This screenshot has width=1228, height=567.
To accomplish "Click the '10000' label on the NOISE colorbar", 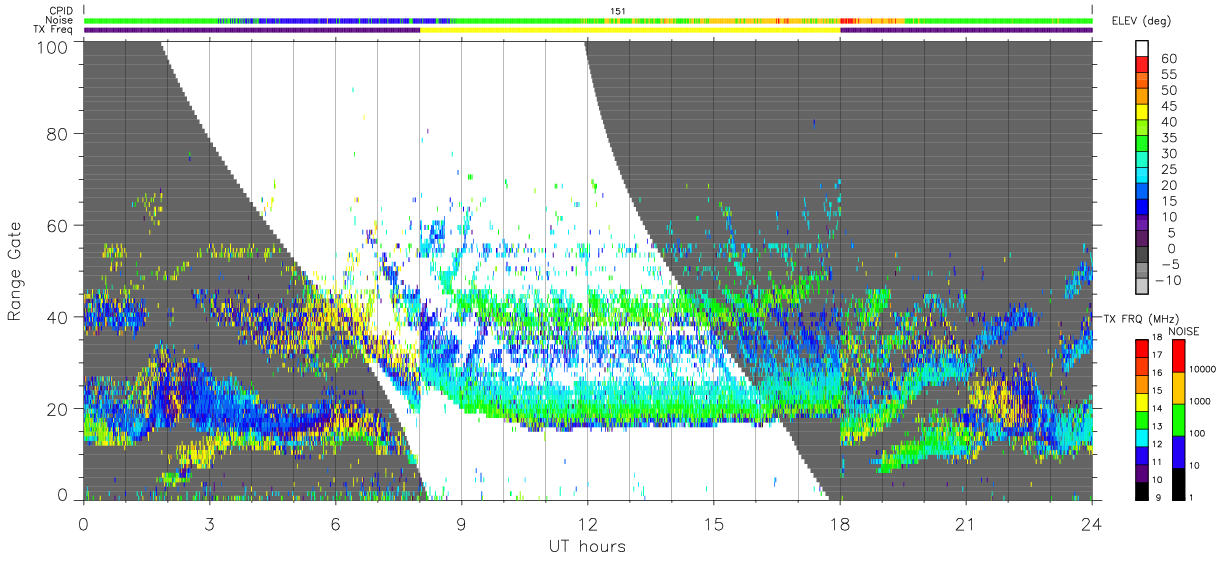I will tap(1202, 369).
